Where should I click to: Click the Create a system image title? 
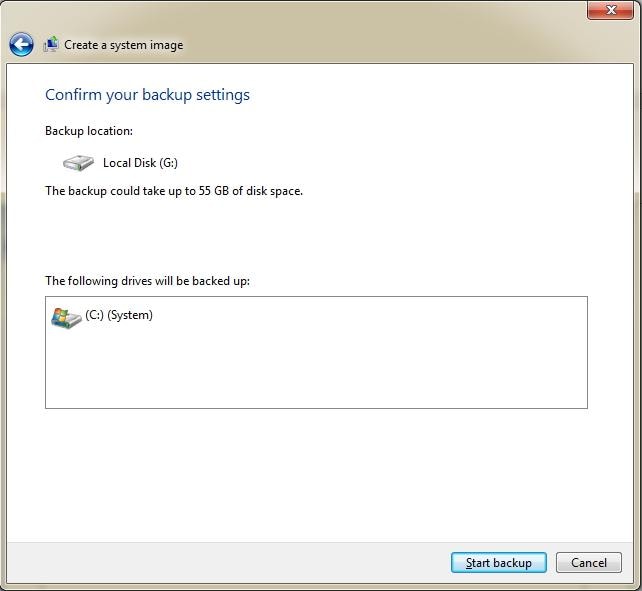[124, 45]
